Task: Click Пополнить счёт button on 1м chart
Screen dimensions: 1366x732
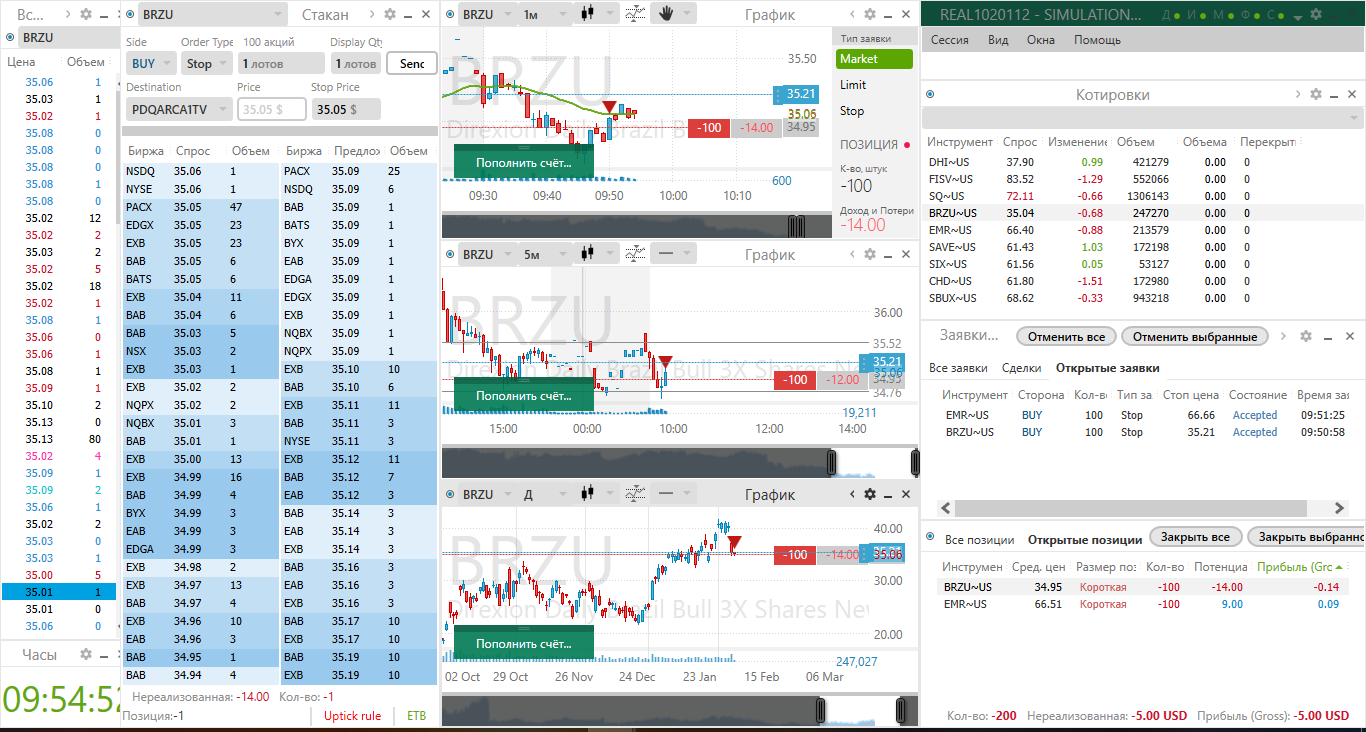Action: tap(524, 162)
